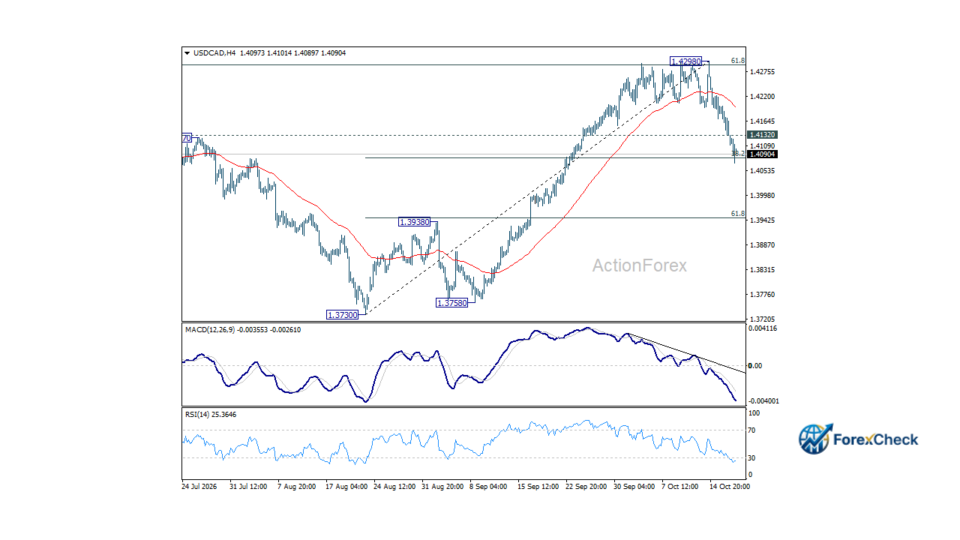The height and width of the screenshot is (540, 960).
Task: Click the RSI scale value 30
Action: point(752,458)
